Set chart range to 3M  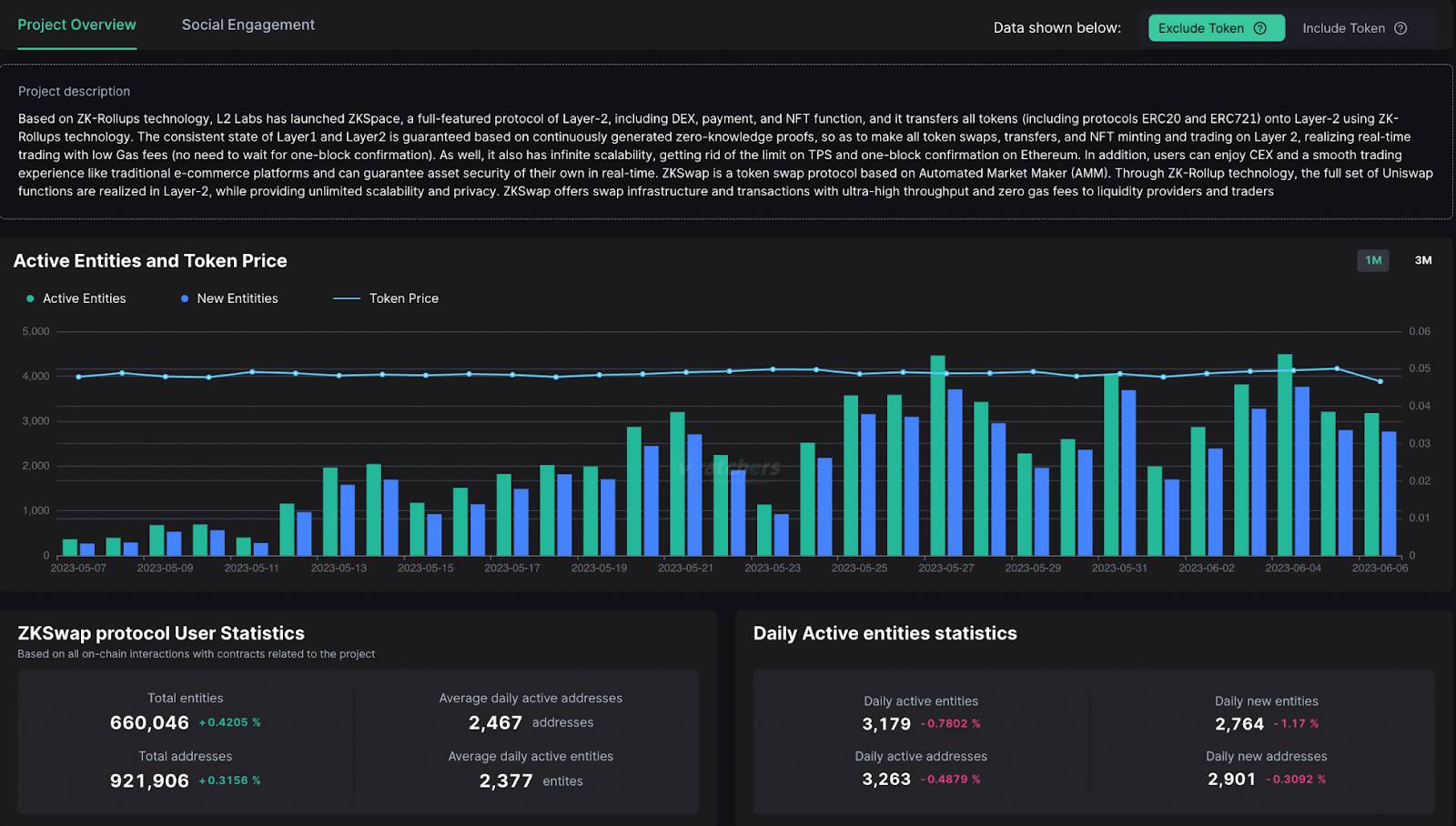1423,260
